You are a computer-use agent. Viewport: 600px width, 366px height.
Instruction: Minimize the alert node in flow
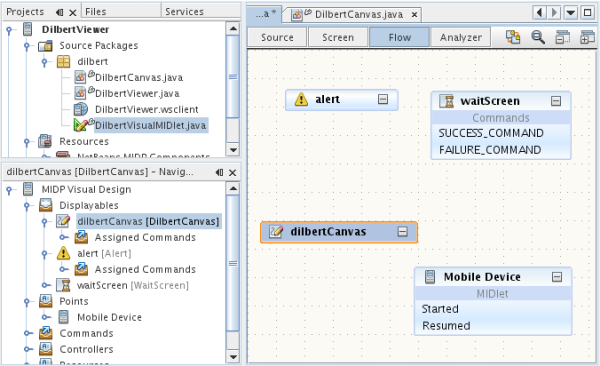click(x=383, y=99)
